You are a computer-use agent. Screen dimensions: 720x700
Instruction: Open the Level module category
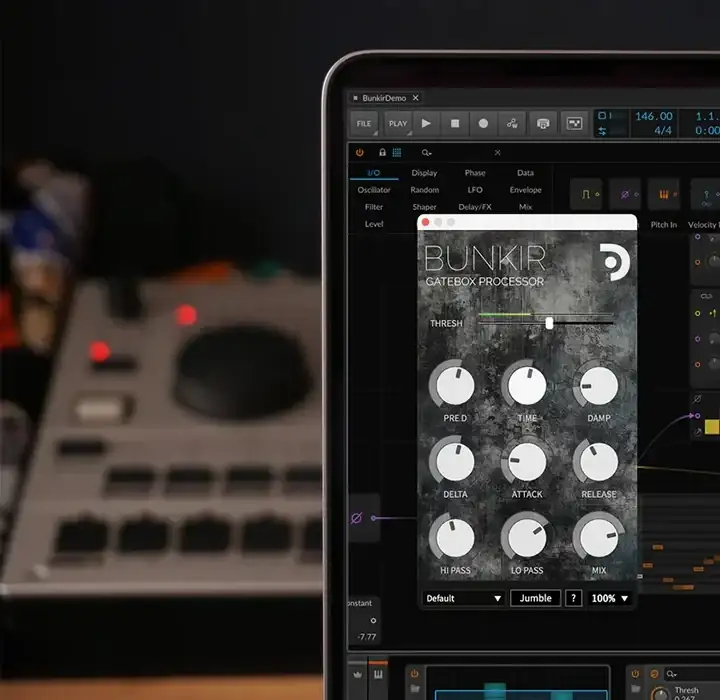point(374,224)
